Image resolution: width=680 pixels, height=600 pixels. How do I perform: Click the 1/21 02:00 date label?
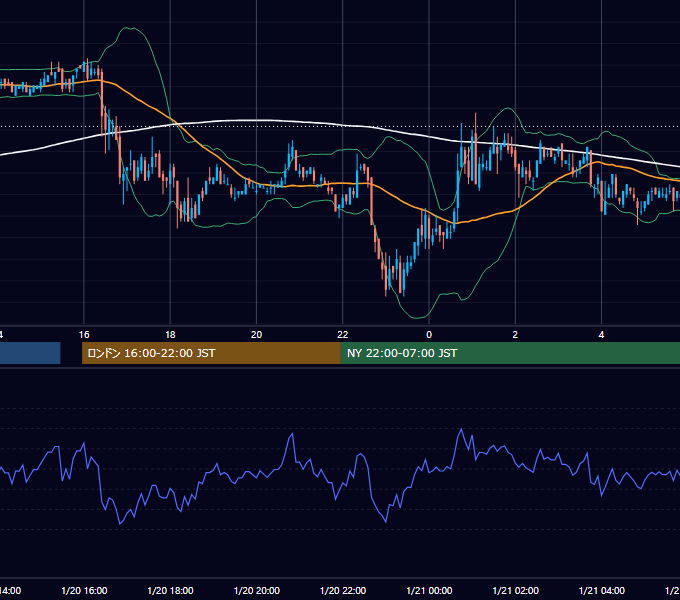[516, 590]
